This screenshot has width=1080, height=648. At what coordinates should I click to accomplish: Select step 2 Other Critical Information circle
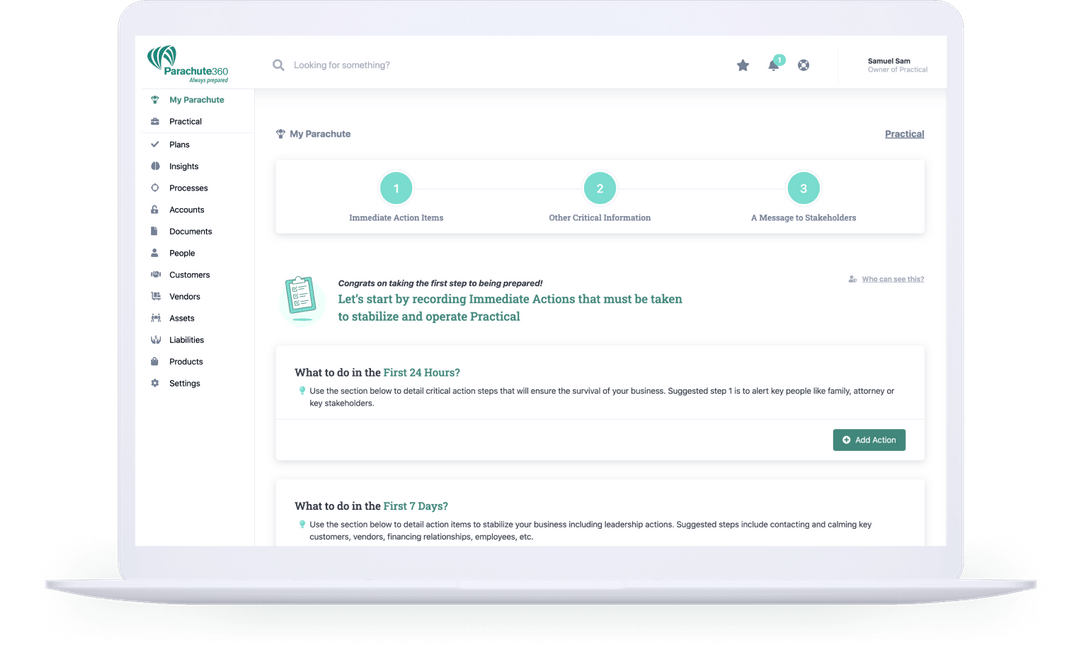pyautogui.click(x=600, y=188)
